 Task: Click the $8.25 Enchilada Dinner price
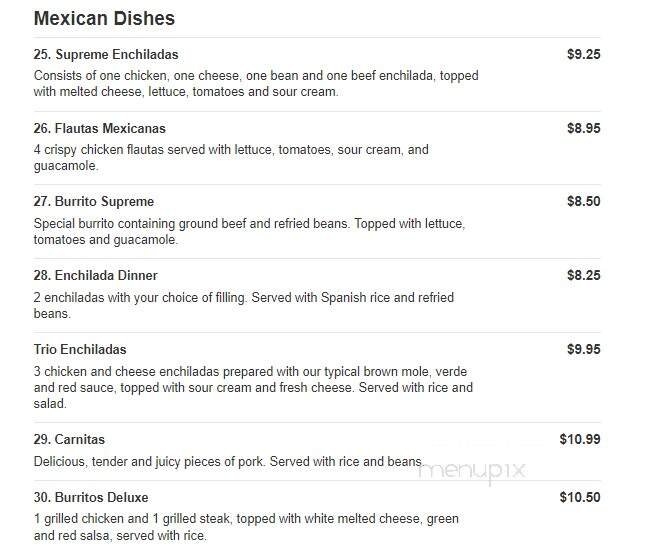pos(583,276)
